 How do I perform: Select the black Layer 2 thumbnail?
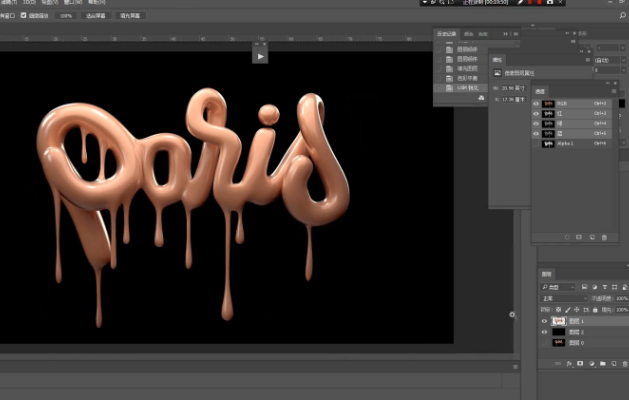click(x=558, y=332)
